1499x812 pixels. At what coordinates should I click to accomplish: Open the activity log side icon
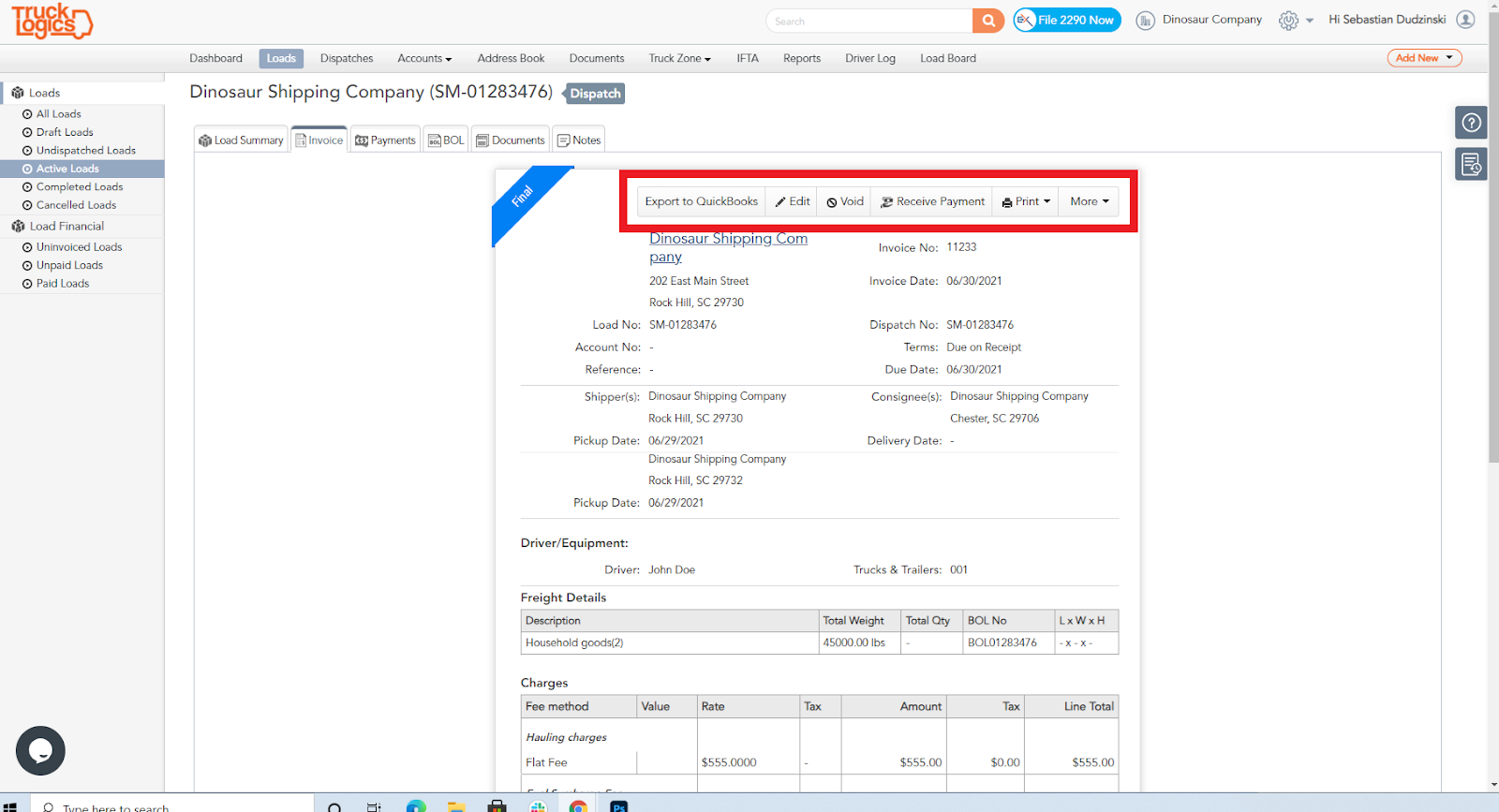tap(1472, 165)
